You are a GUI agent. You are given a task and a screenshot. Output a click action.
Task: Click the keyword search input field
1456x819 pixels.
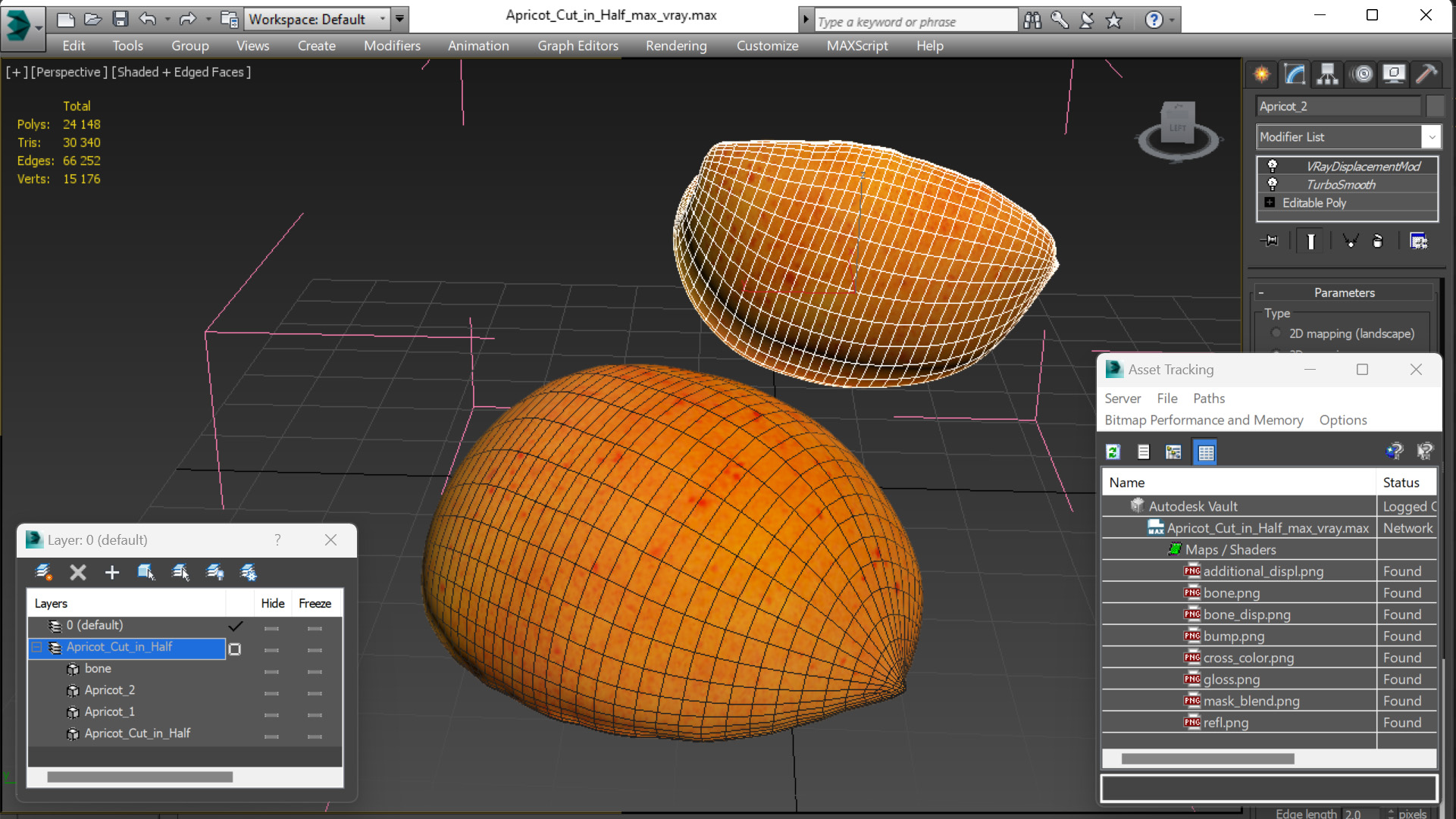click(x=915, y=22)
